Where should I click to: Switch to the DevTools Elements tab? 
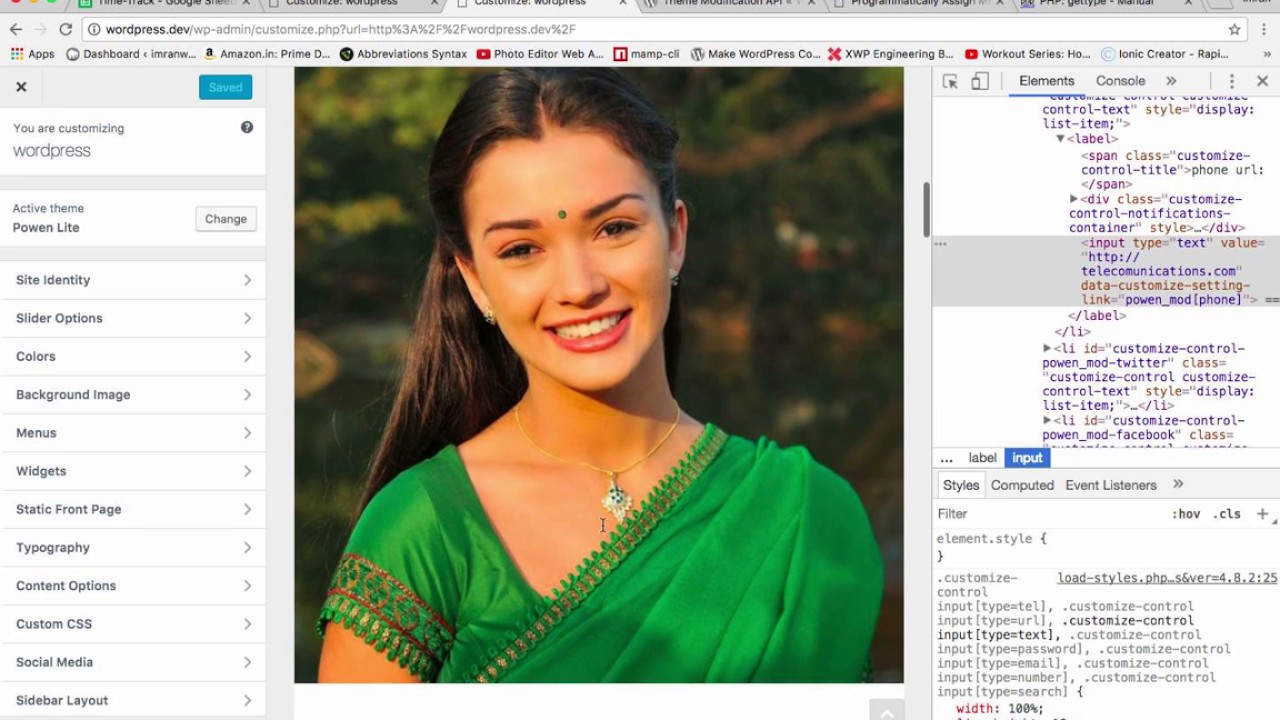coord(1046,81)
